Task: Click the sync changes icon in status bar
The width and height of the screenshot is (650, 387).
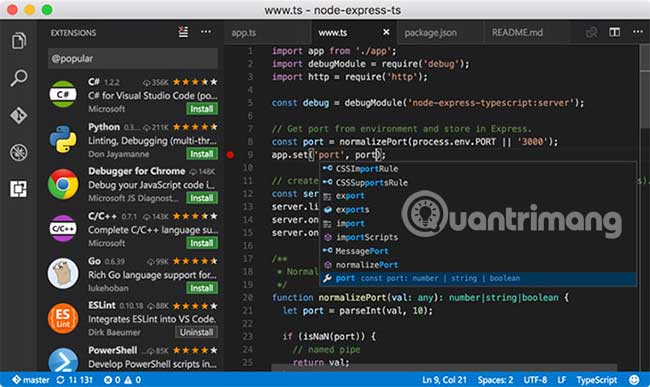Action: tap(61, 380)
